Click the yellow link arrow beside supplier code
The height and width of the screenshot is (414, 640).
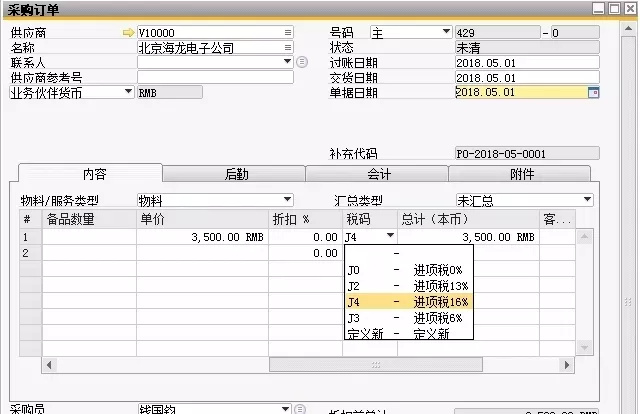[x=127, y=33]
